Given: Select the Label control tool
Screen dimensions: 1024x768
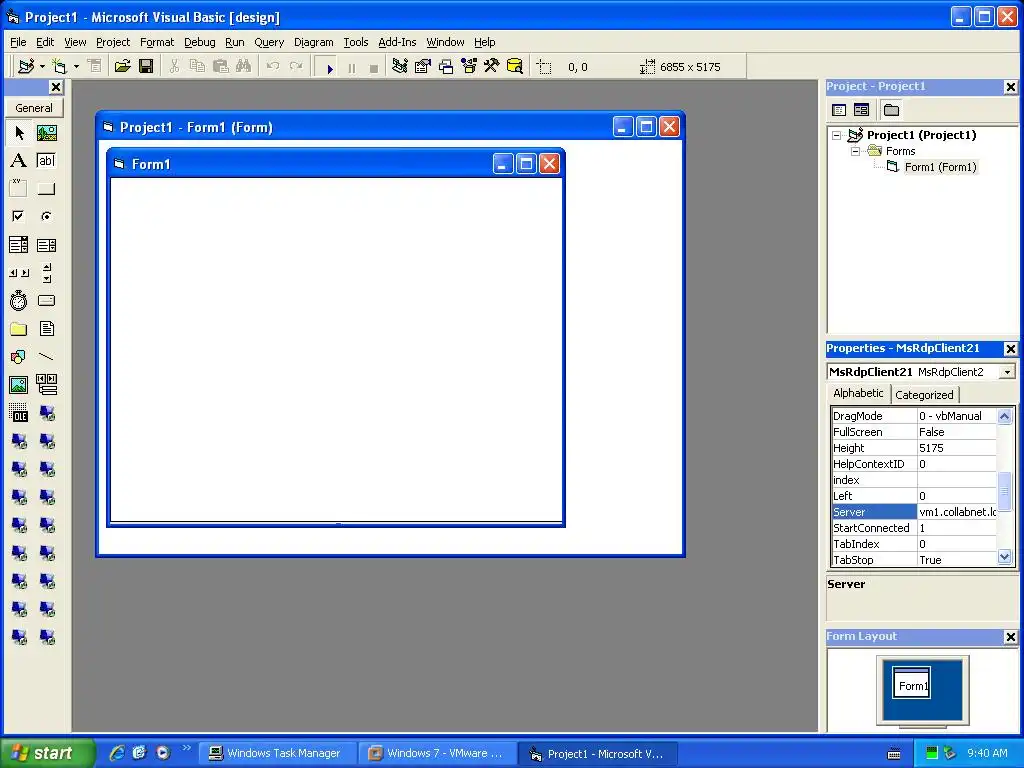Looking at the screenshot, I should coord(19,161).
